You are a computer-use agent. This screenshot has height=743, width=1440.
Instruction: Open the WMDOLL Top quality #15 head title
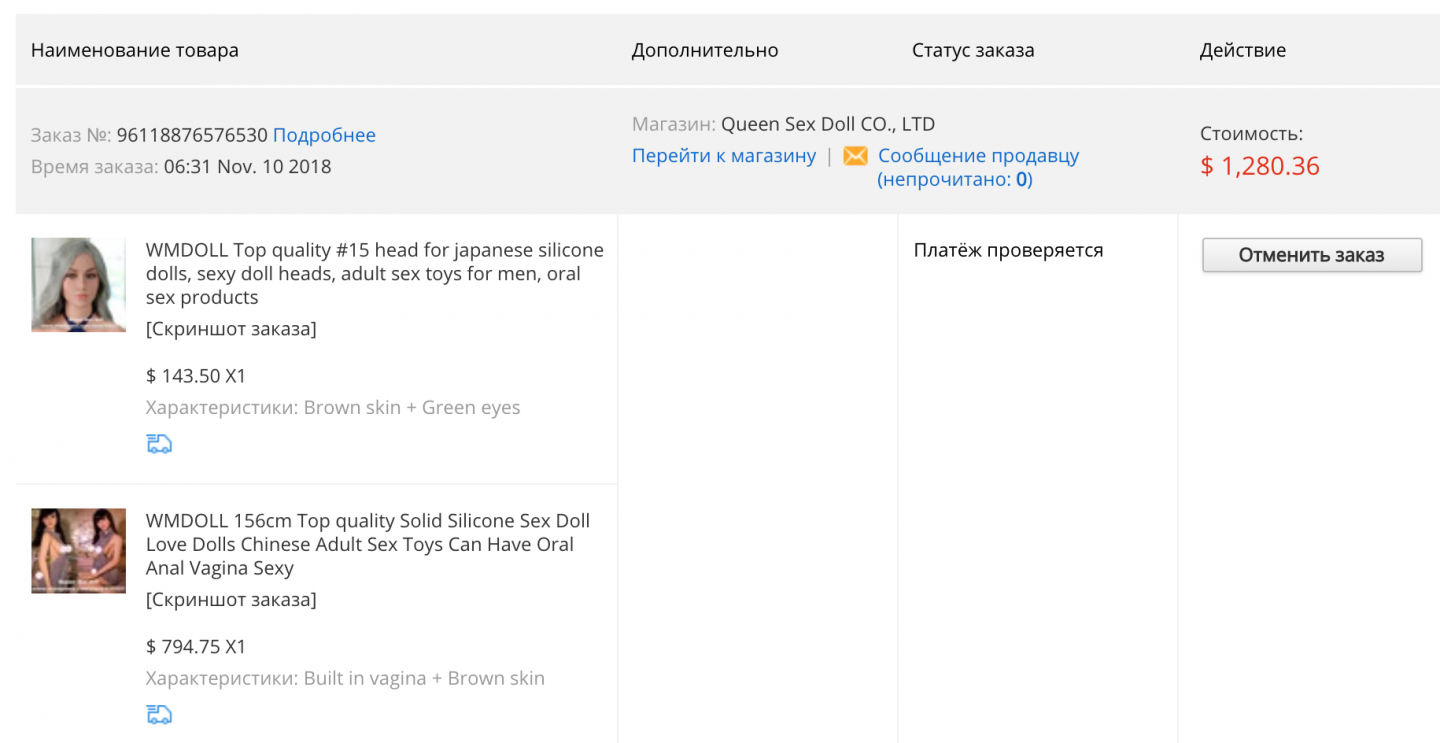(375, 273)
